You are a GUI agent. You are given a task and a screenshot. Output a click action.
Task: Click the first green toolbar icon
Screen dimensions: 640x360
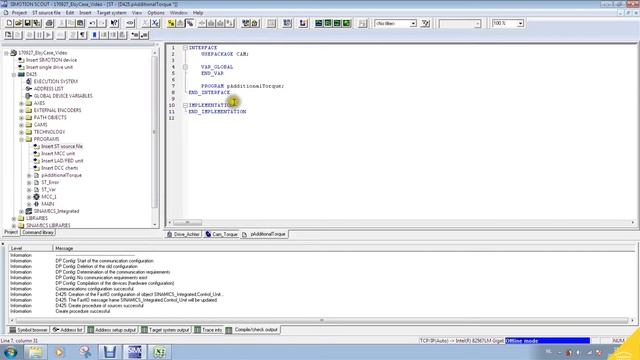319,23
